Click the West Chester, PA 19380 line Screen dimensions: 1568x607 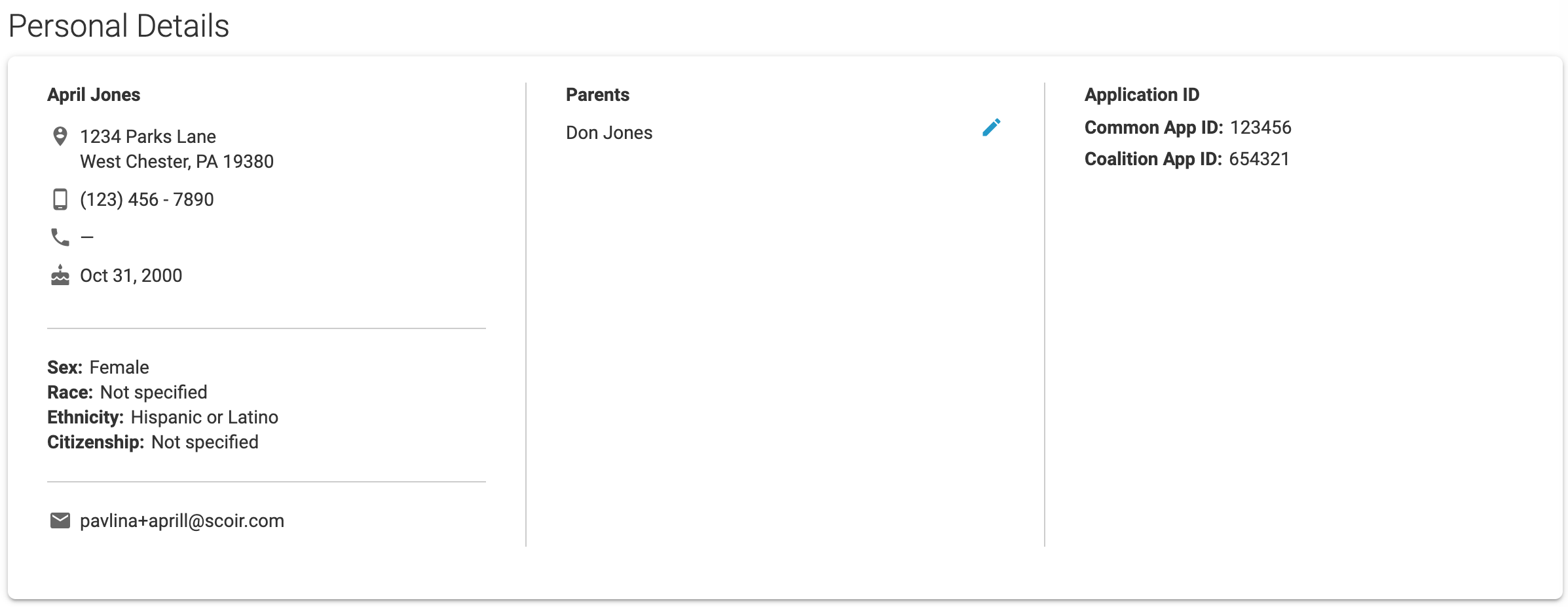(x=177, y=161)
